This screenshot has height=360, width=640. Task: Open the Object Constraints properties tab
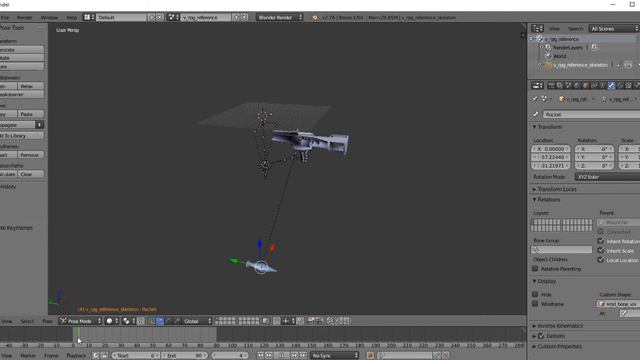pos(594,85)
